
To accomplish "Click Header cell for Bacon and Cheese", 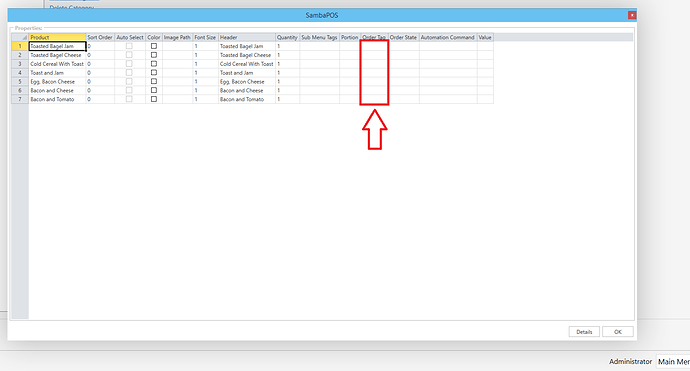I will click(246, 90).
